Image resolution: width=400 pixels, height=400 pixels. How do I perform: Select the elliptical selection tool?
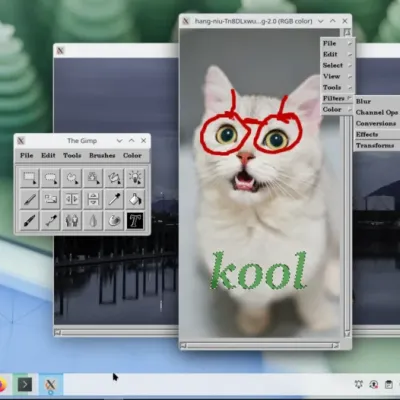tap(51, 177)
